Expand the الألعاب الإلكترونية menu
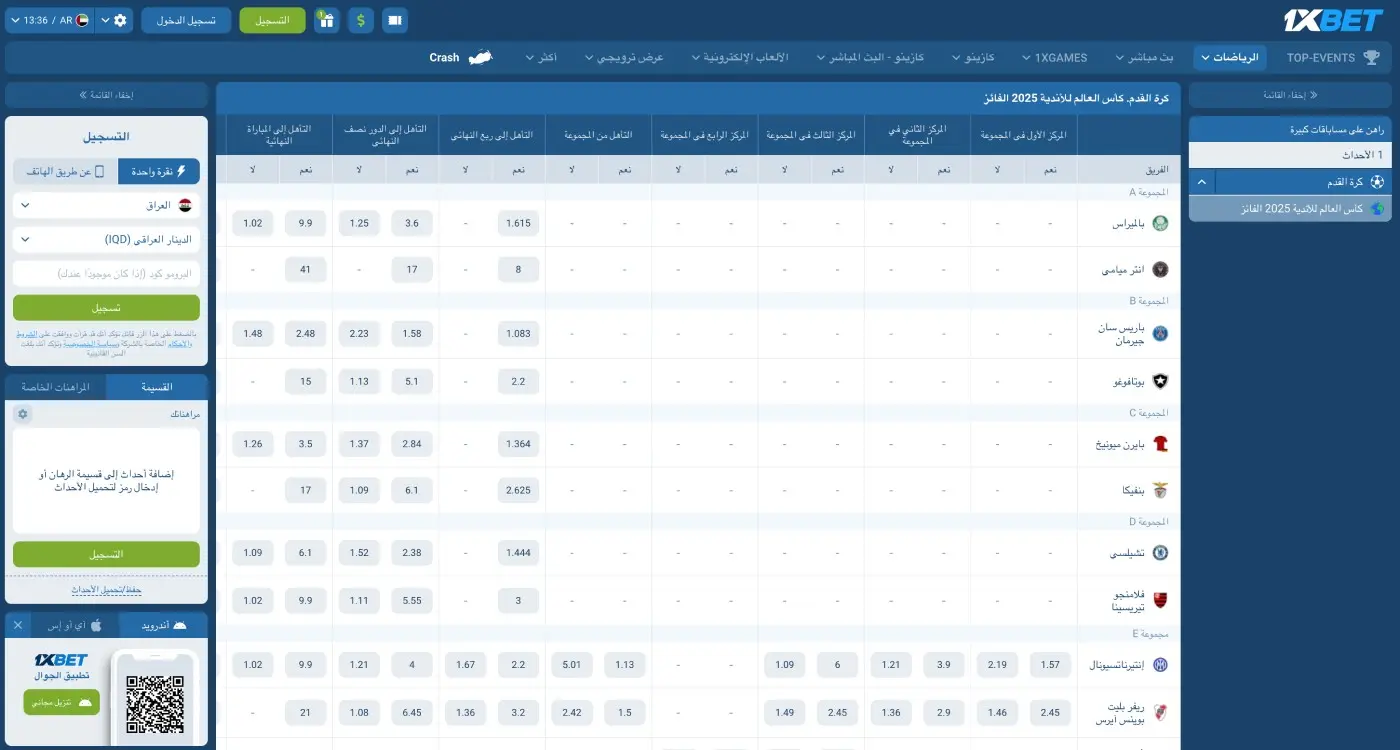The image size is (1400, 750). point(739,58)
